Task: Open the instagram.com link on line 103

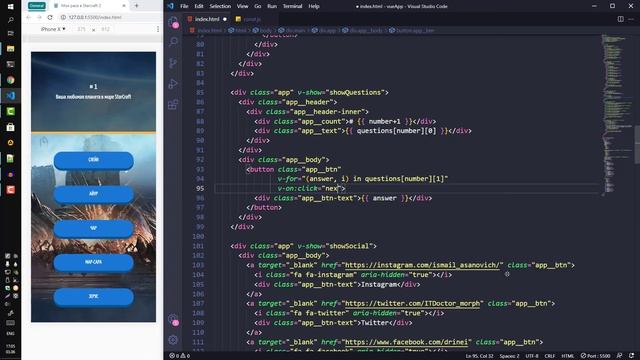Action: pos(422,265)
